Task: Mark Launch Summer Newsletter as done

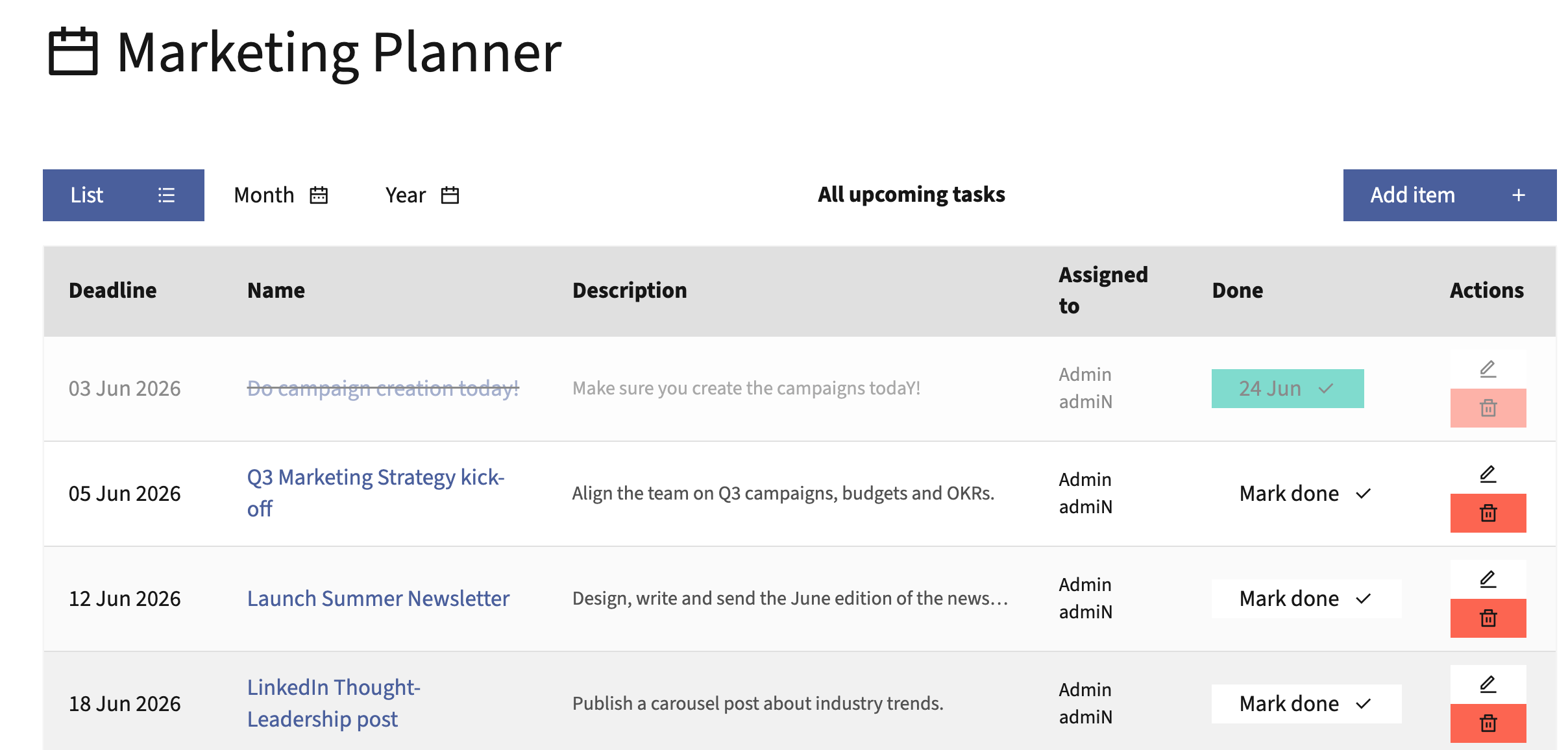Action: pyautogui.click(x=1306, y=599)
